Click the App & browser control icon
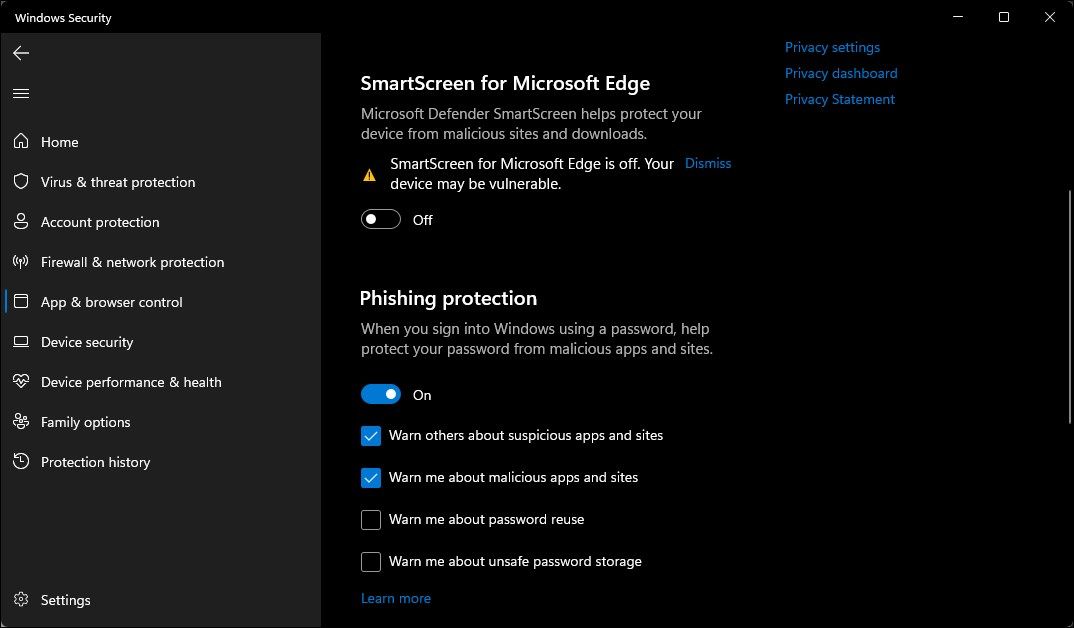The image size is (1074, 628). (x=21, y=302)
